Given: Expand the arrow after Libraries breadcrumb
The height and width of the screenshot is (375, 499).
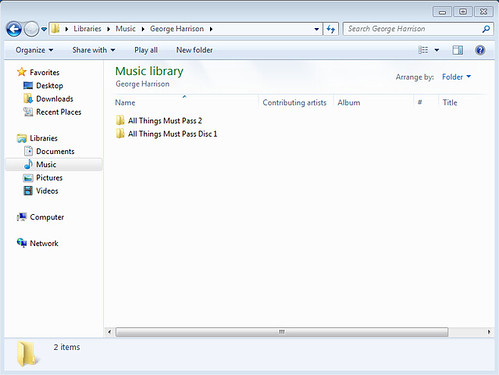Looking at the screenshot, I should [x=108, y=29].
